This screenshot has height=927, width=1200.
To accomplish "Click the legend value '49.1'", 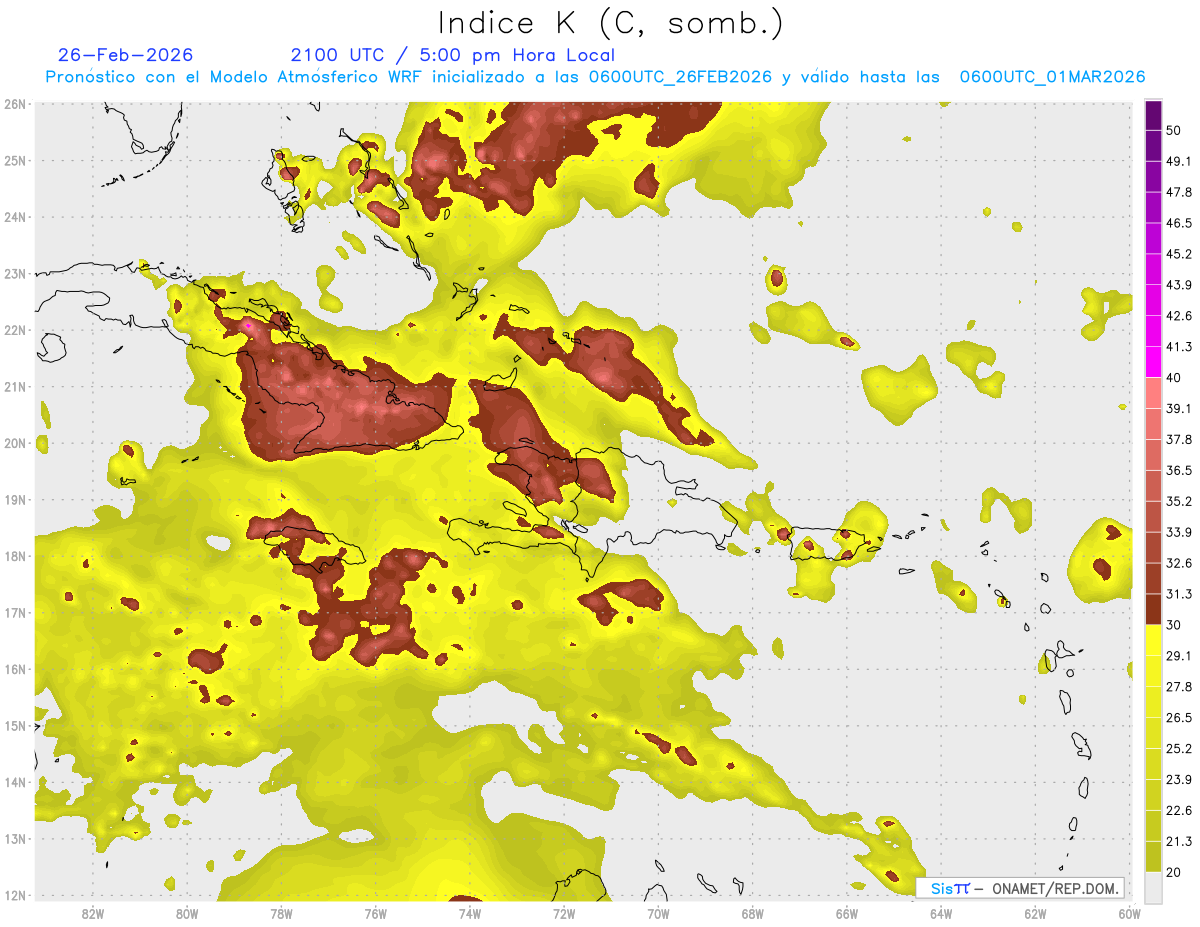I will (1179, 161).
